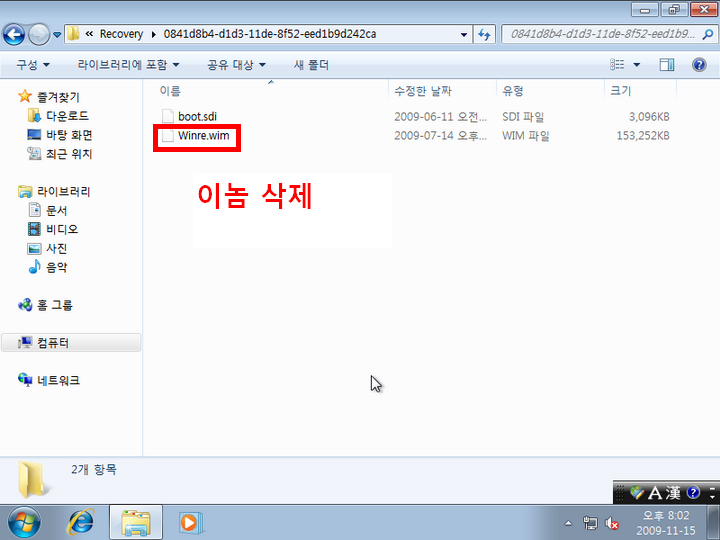Click the refresh button beside address bar
The image size is (720, 540).
click(484, 34)
